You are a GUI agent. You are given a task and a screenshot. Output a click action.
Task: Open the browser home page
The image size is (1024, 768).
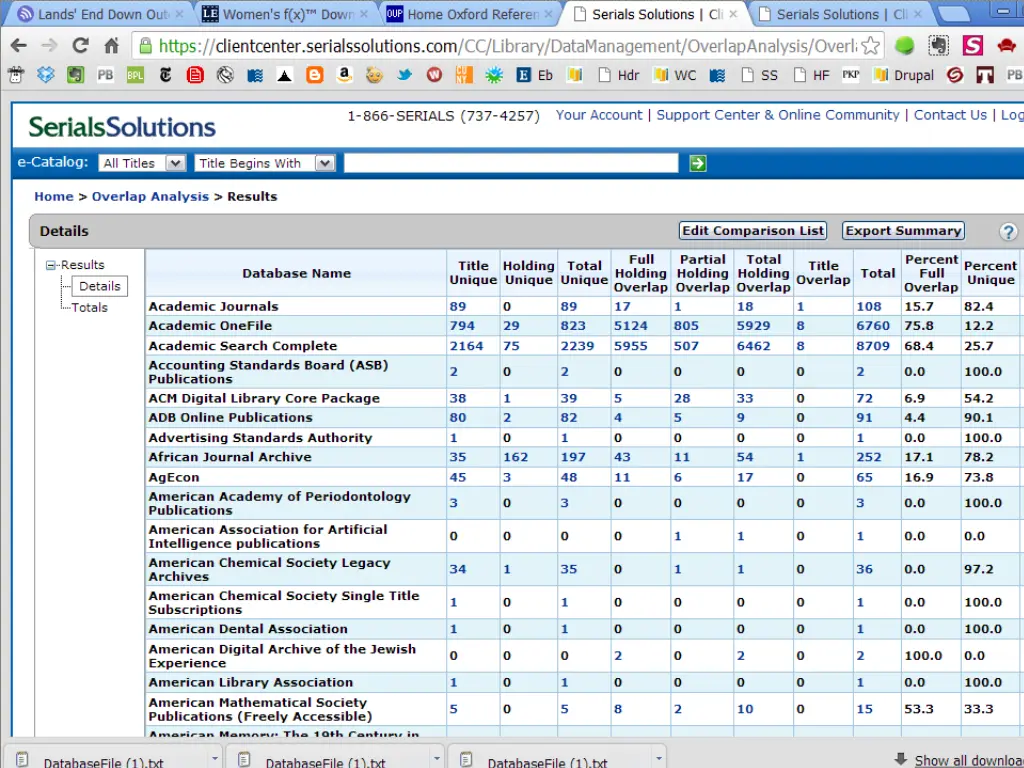[x=112, y=45]
